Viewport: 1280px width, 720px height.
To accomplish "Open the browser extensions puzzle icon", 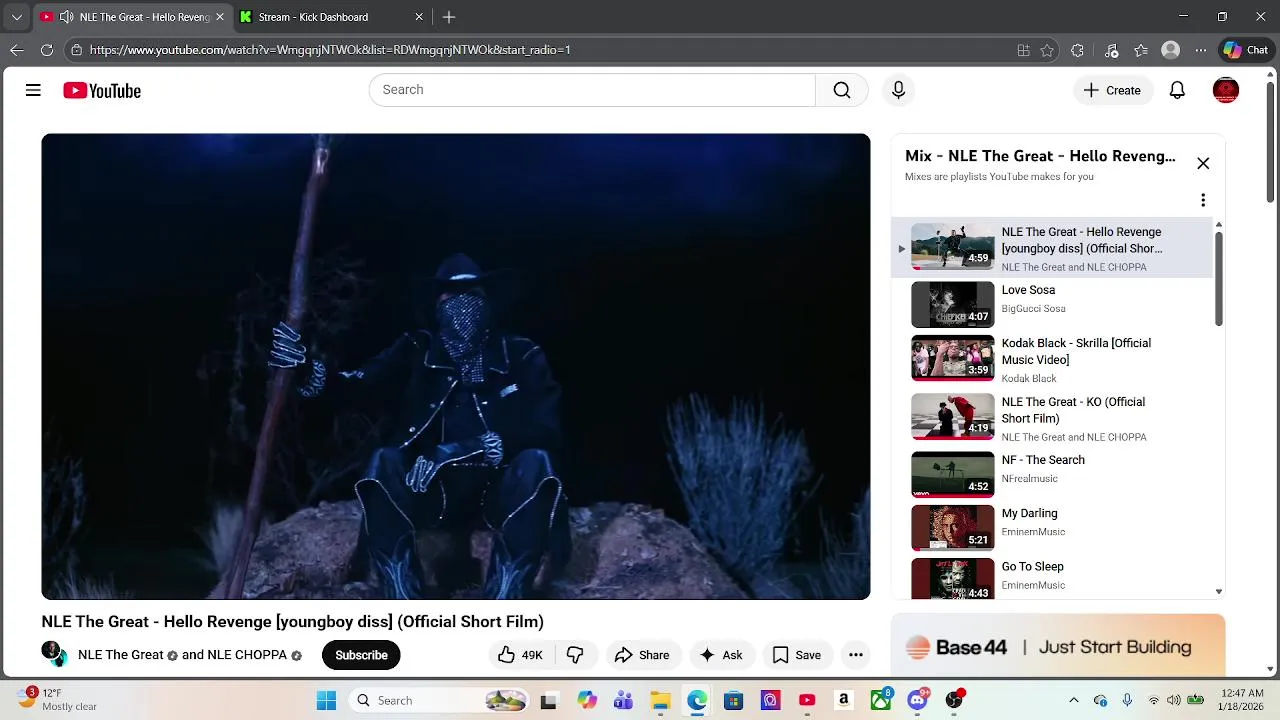I will click(1077, 50).
